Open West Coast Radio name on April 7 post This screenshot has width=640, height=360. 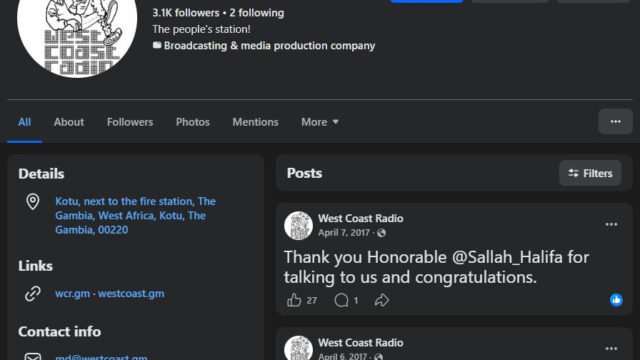361,218
